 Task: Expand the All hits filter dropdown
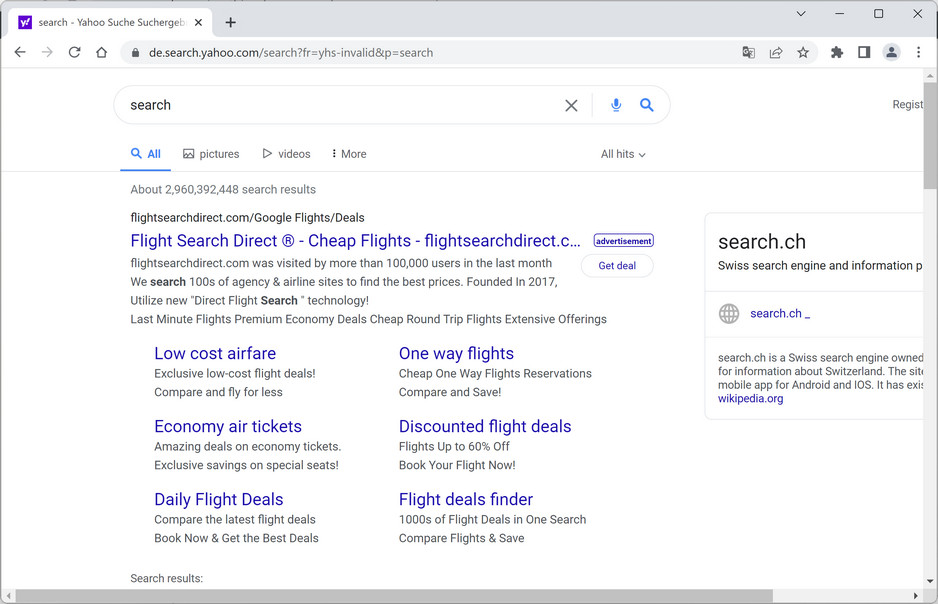[x=623, y=154]
